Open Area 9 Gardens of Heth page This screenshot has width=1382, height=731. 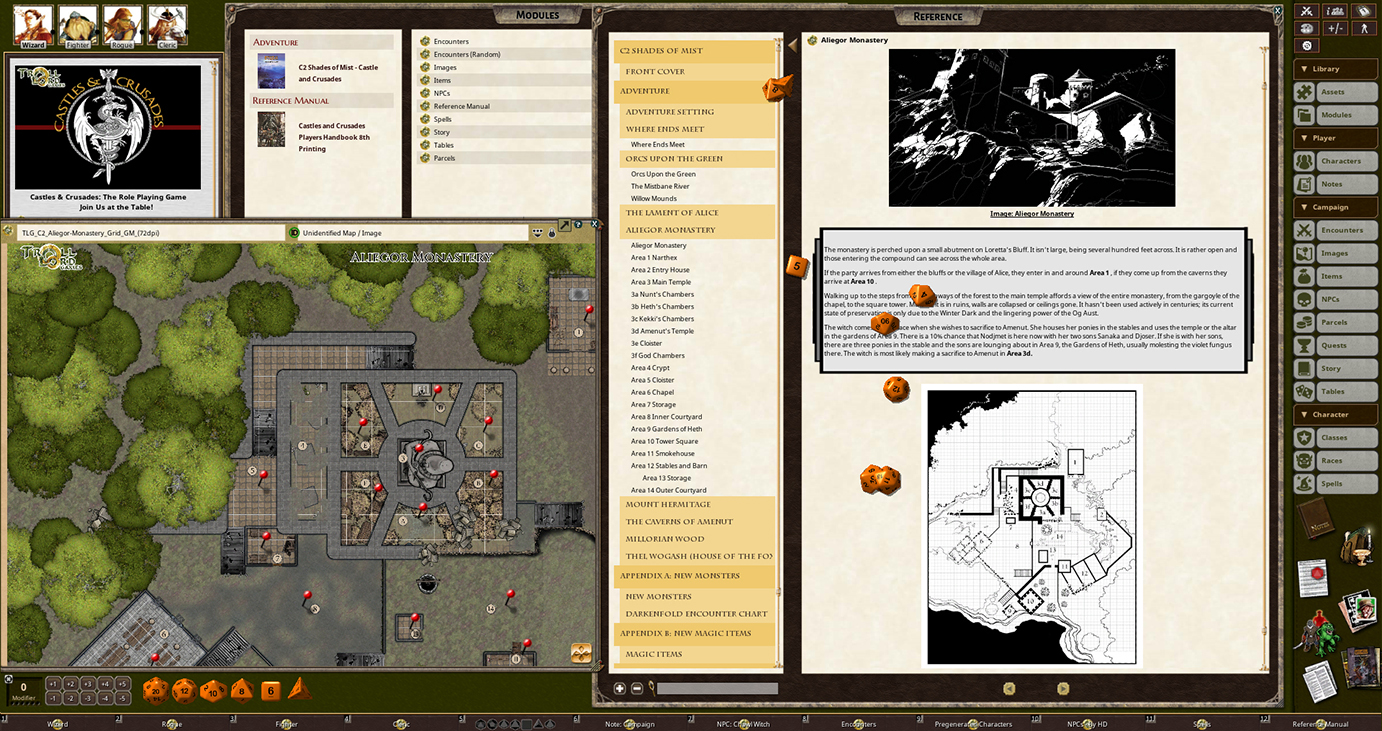[x=666, y=429]
